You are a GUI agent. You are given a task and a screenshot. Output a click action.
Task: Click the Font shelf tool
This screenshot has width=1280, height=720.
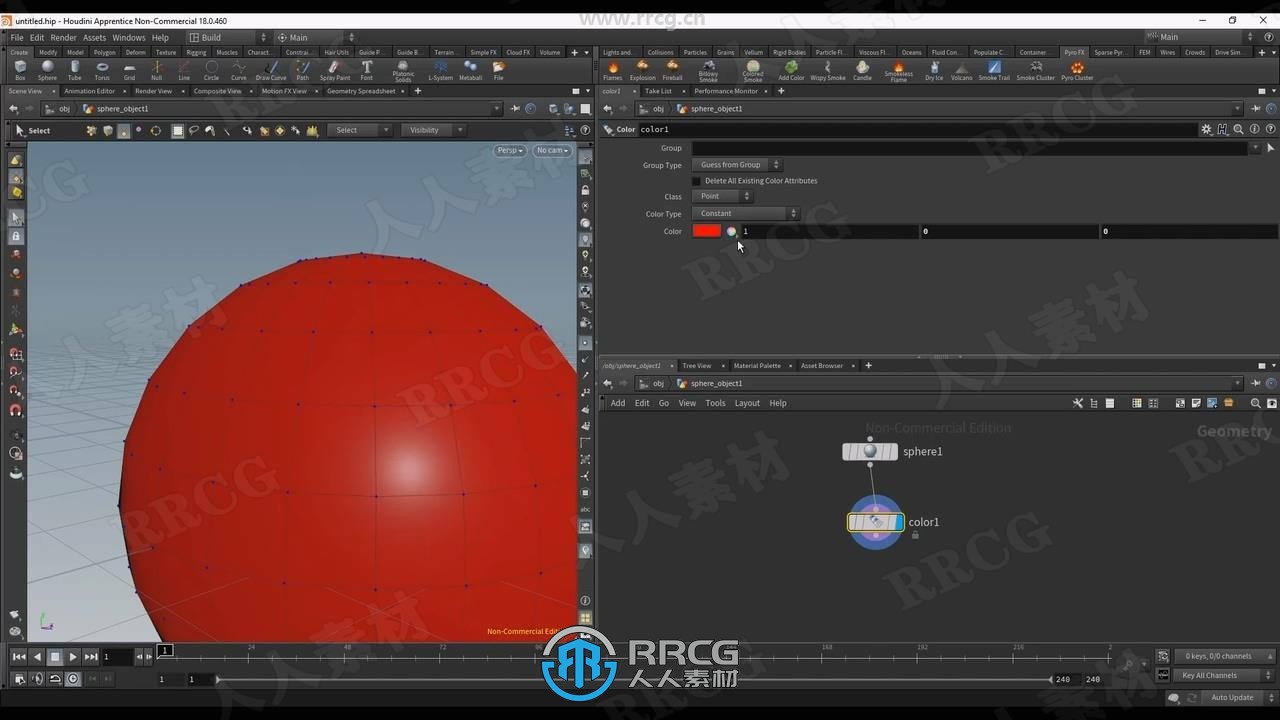[x=367, y=70]
